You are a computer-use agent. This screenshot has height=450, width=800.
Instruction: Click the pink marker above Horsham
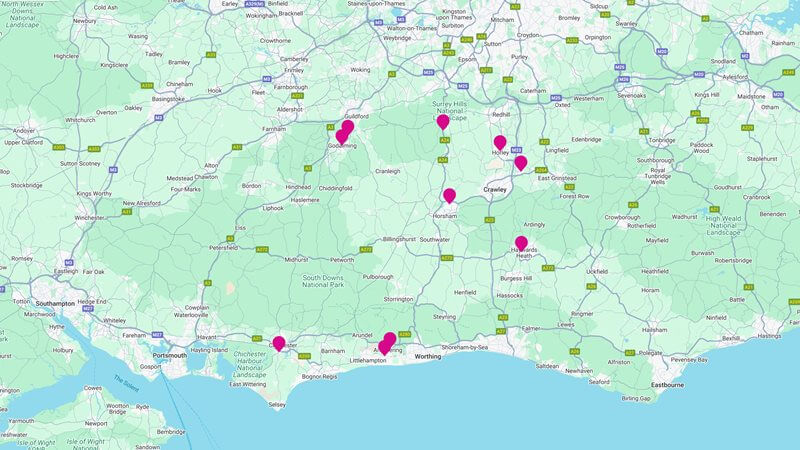[449, 195]
